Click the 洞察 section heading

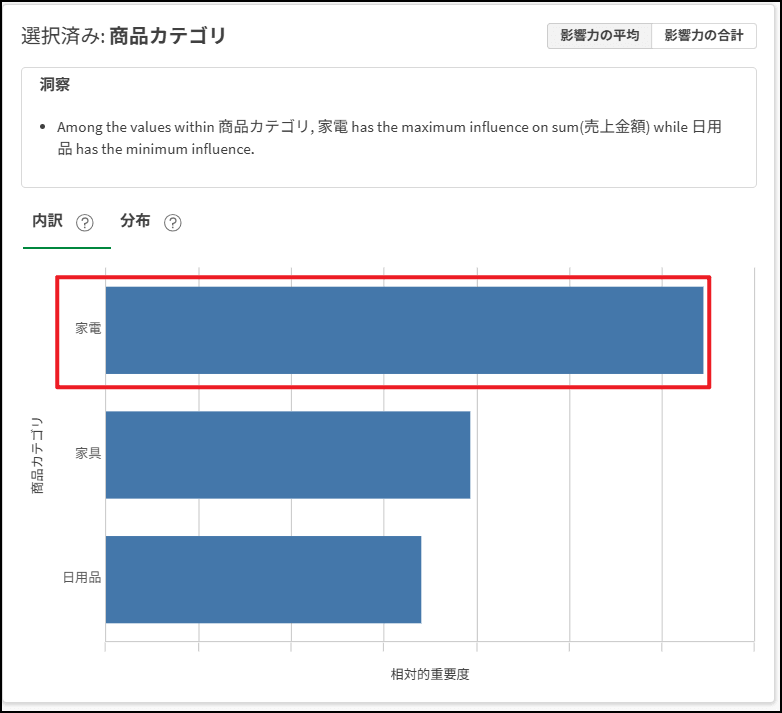coord(54,85)
